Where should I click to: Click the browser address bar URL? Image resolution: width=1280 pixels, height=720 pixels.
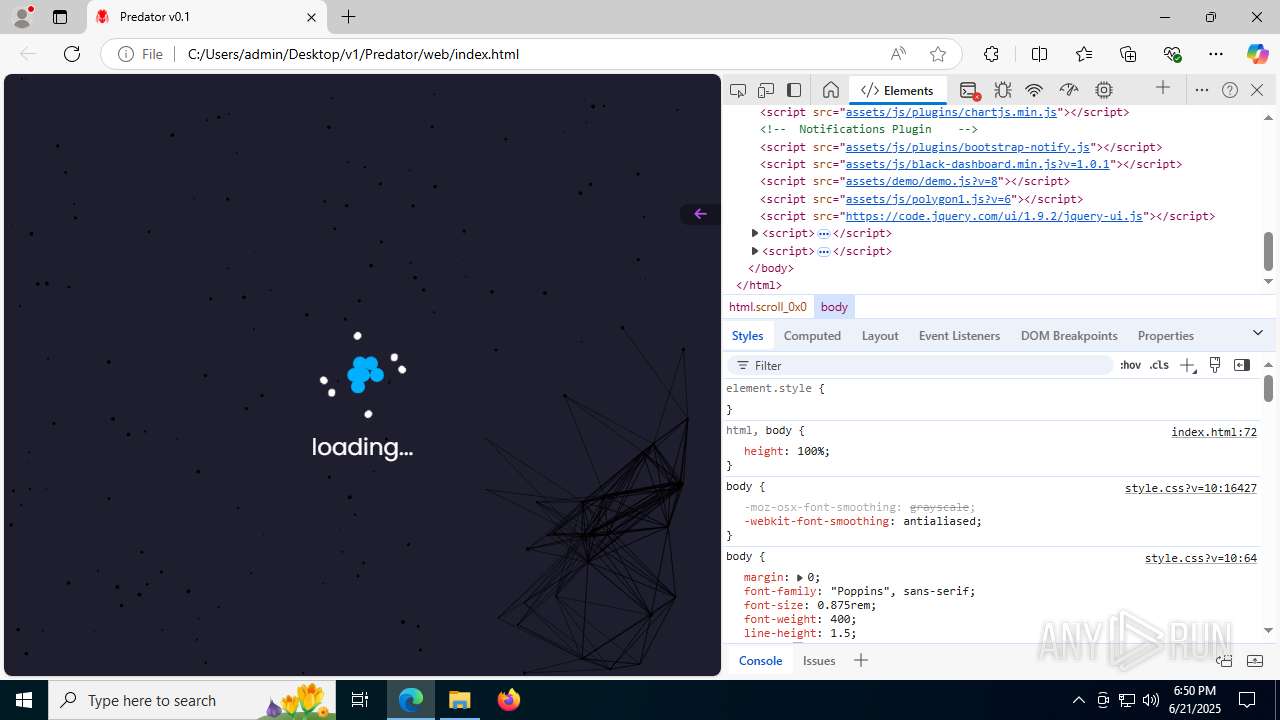(x=353, y=54)
